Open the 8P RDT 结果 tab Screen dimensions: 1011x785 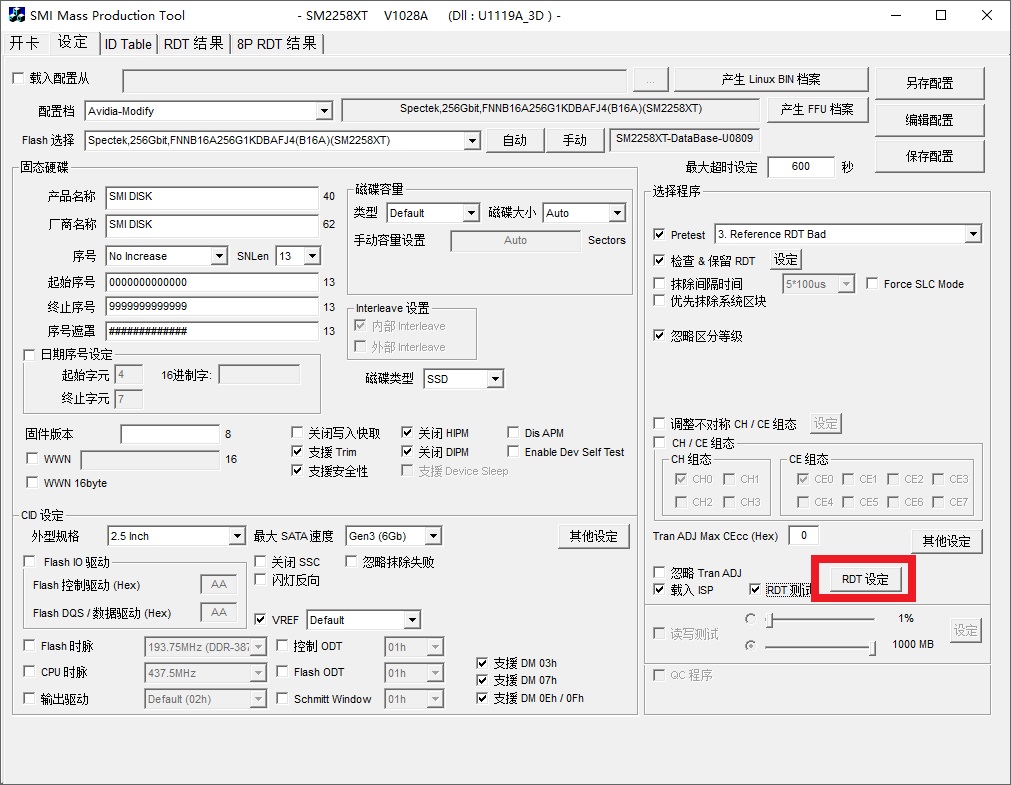tap(277, 44)
